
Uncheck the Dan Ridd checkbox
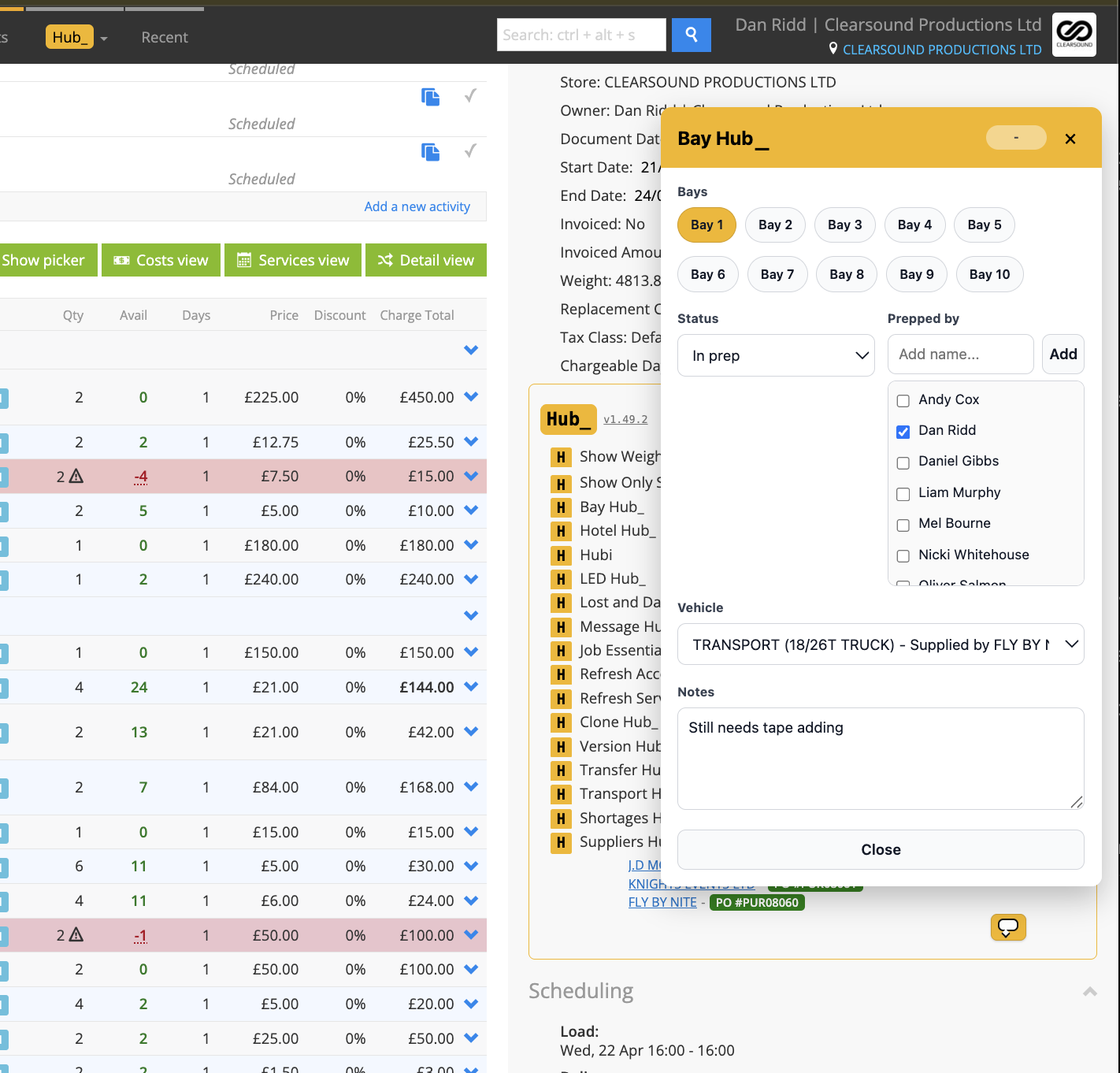coord(903,432)
